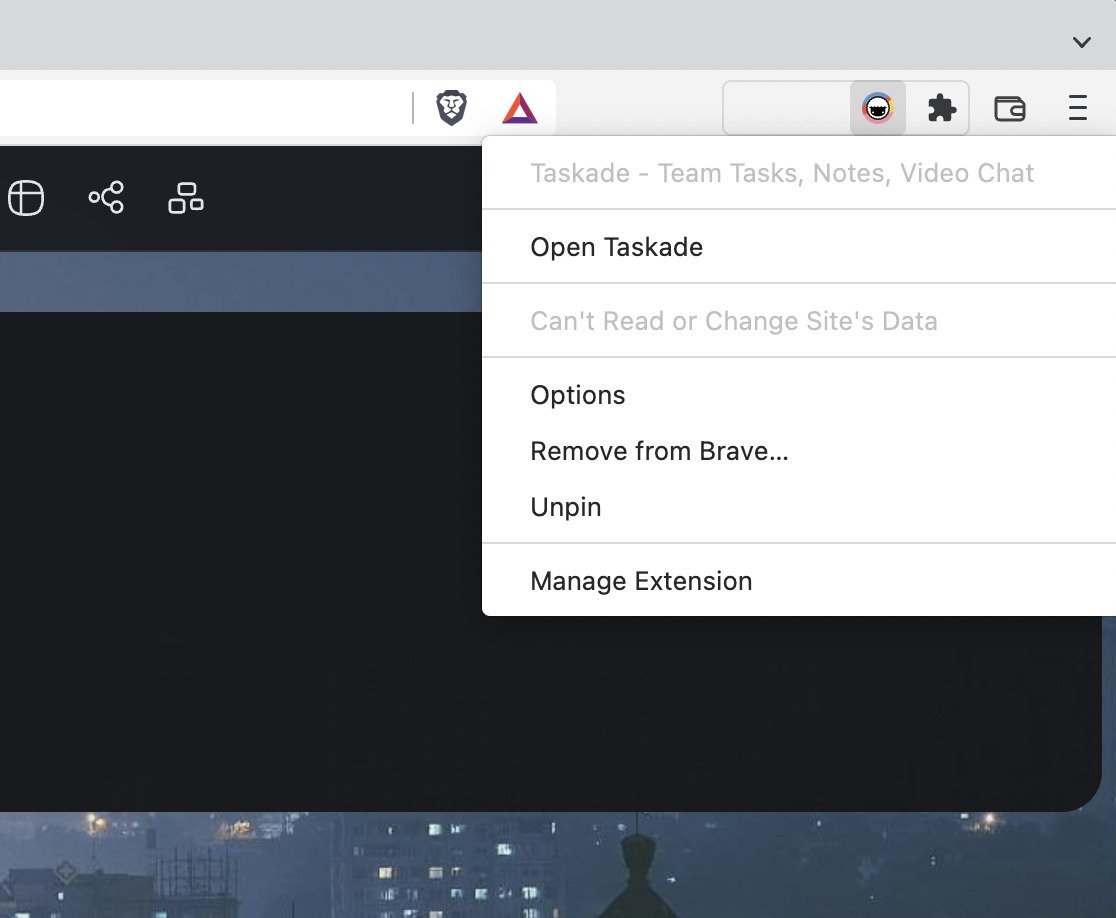Open Manage Extension from the menu
This screenshot has width=1116, height=918.
coord(641,581)
